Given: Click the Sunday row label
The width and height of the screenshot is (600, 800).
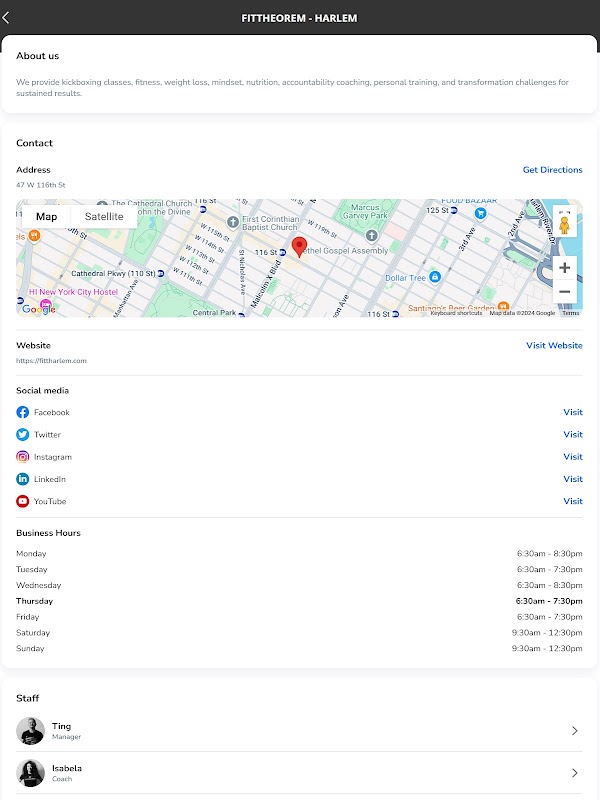Looking at the screenshot, I should [x=30, y=648].
